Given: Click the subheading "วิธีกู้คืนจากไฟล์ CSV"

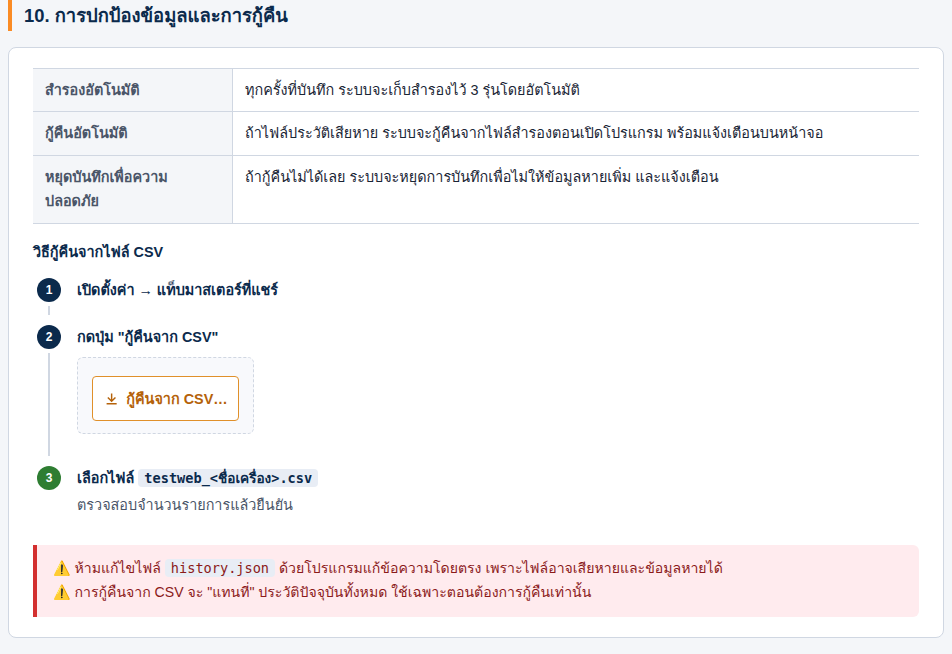Looking at the screenshot, I should tap(98, 251).
